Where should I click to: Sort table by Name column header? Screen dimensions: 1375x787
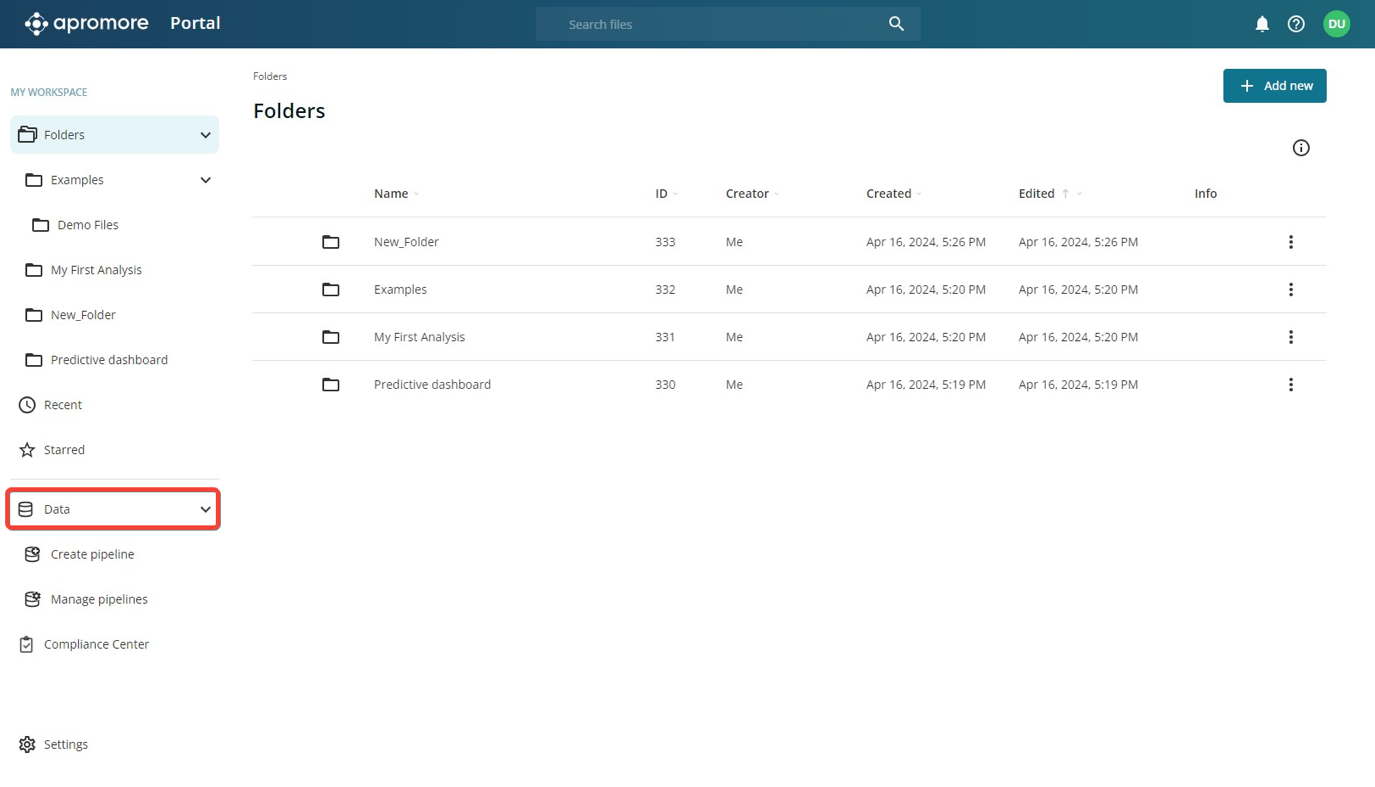[x=391, y=194]
